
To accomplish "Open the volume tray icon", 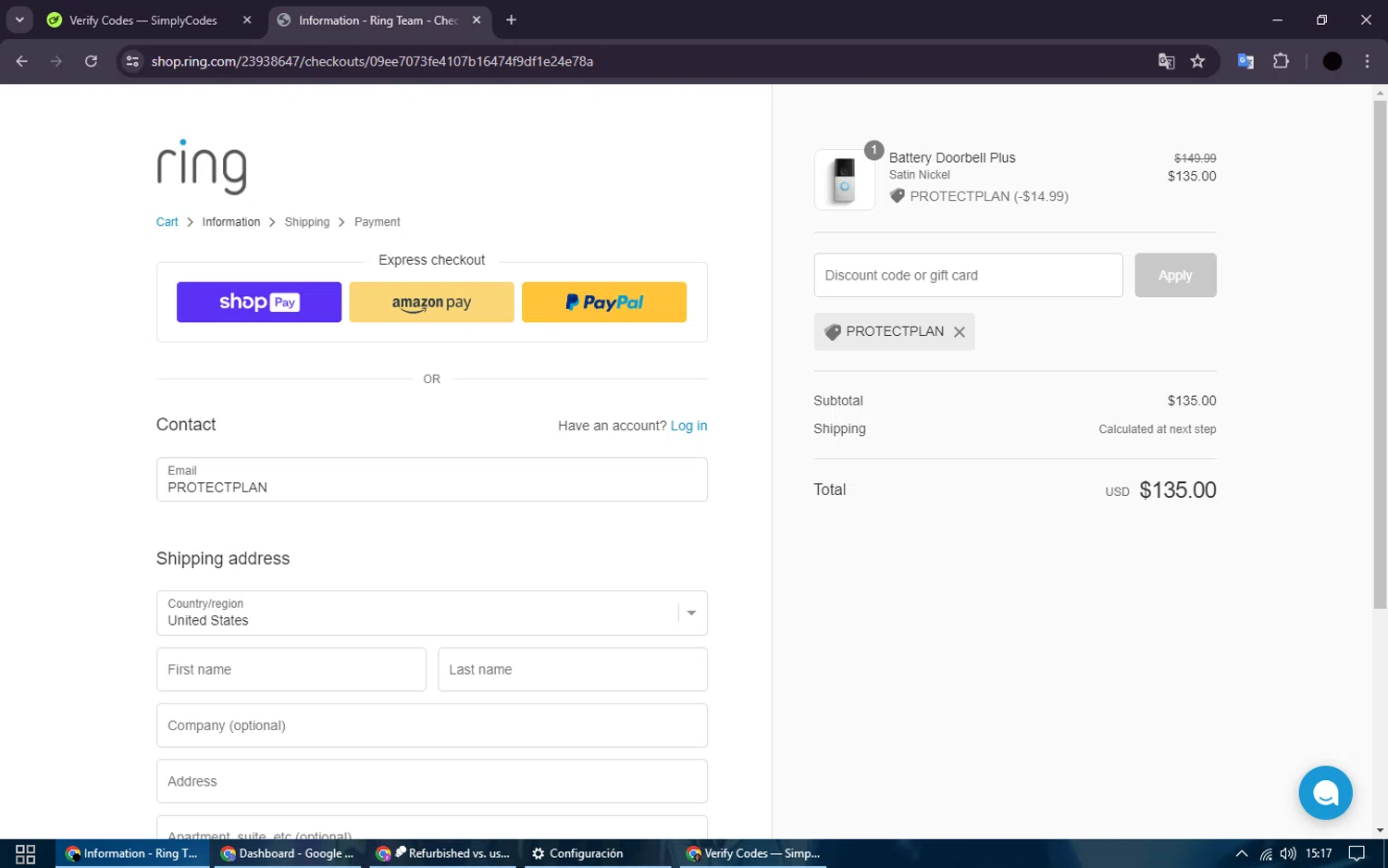I will click(x=1288, y=853).
